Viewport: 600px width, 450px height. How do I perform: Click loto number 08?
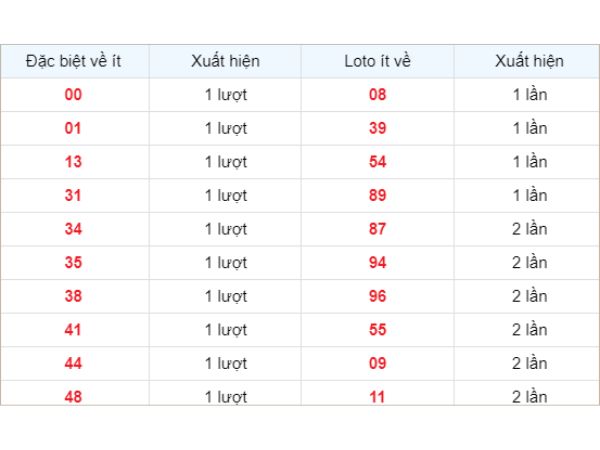[377, 95]
